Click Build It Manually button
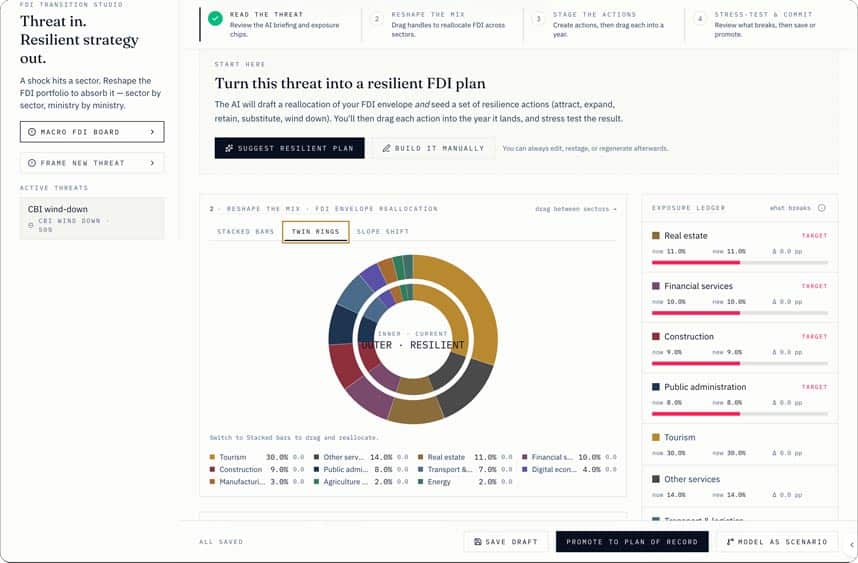This screenshot has width=858, height=563. [433, 148]
